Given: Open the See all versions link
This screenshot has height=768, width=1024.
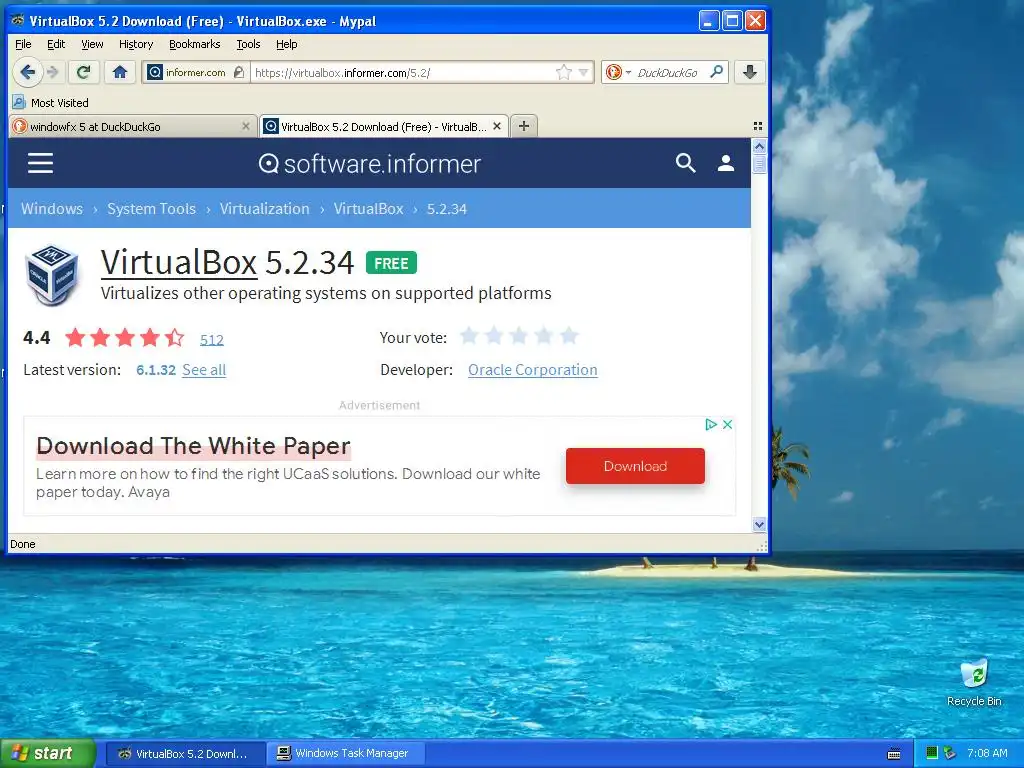Looking at the screenshot, I should 204,370.
